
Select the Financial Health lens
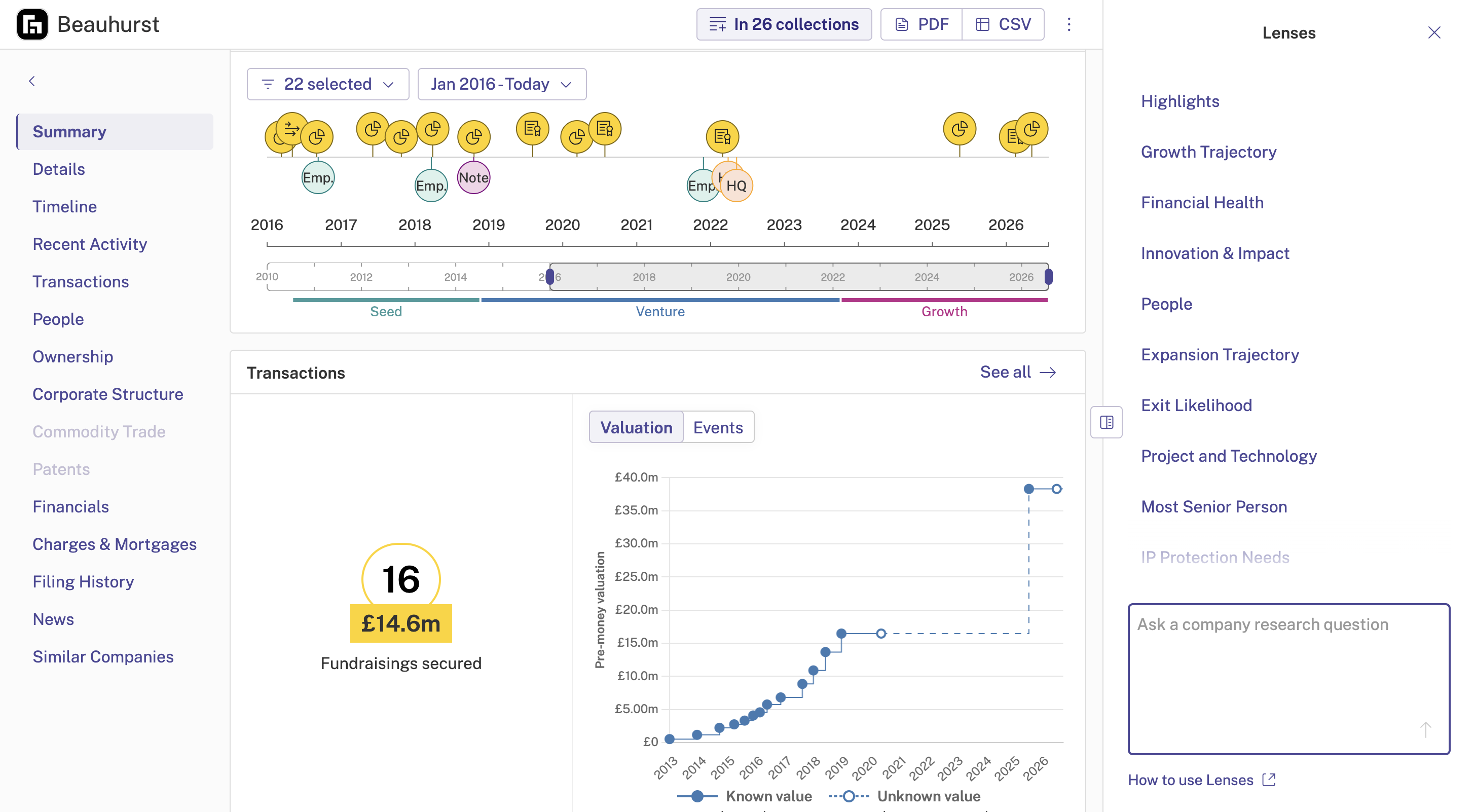click(1202, 203)
